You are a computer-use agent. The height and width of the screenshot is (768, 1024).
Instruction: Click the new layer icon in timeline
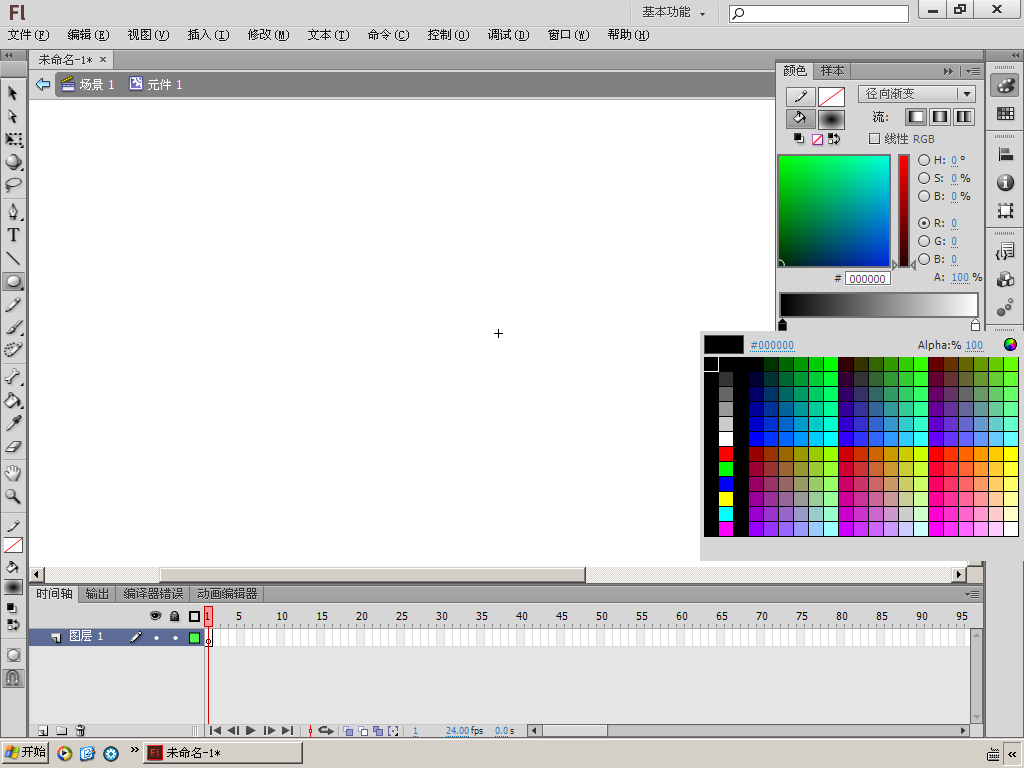tap(43, 731)
